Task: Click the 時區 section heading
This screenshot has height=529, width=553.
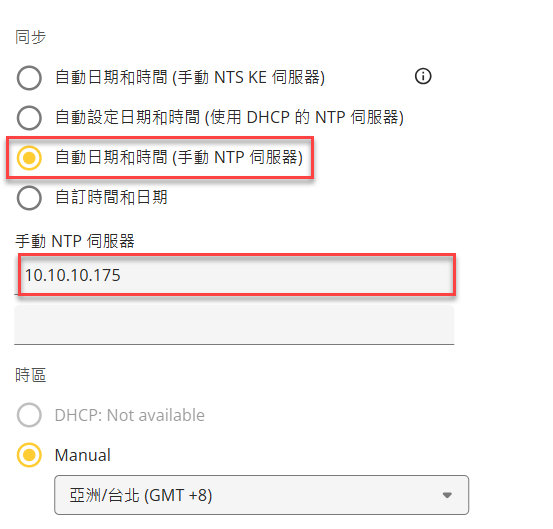Action: coord(30,375)
